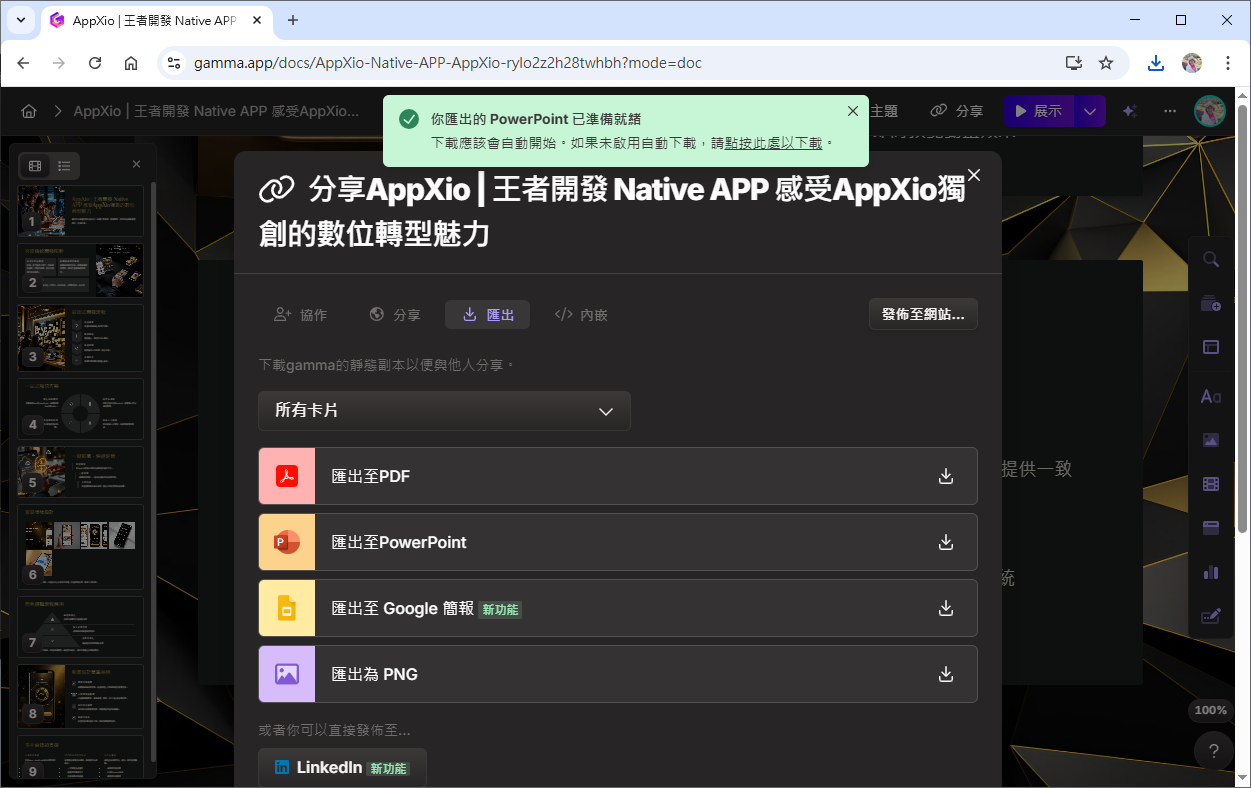Bookmark this page with star icon
Image resolution: width=1251 pixels, height=788 pixels.
(1106, 63)
